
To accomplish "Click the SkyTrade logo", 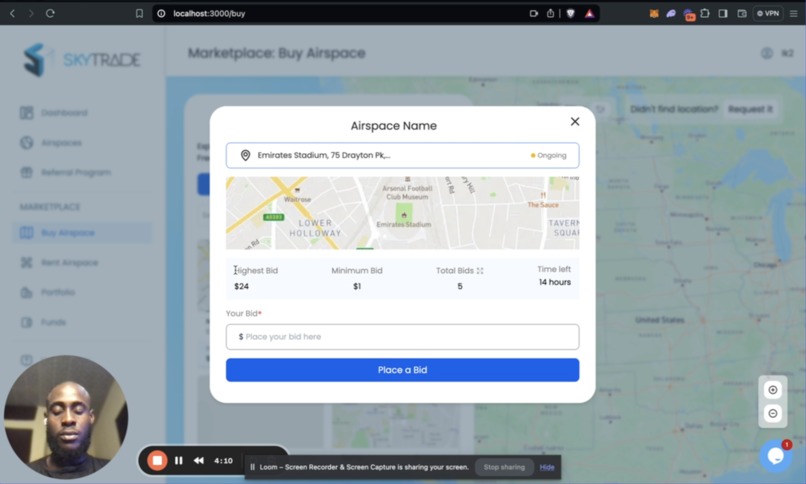I will pos(81,60).
